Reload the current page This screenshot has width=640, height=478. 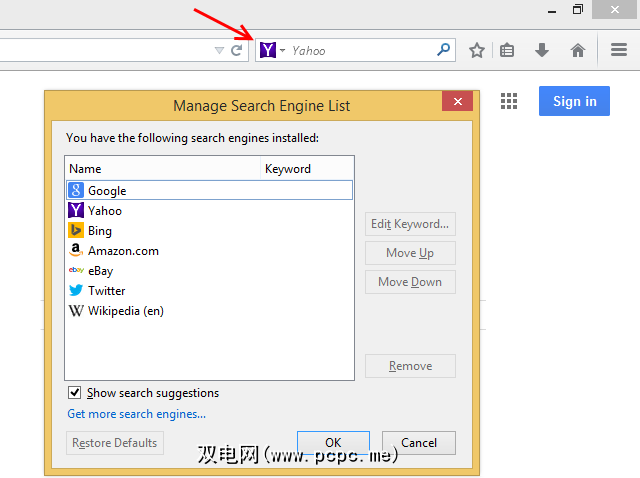(236, 51)
